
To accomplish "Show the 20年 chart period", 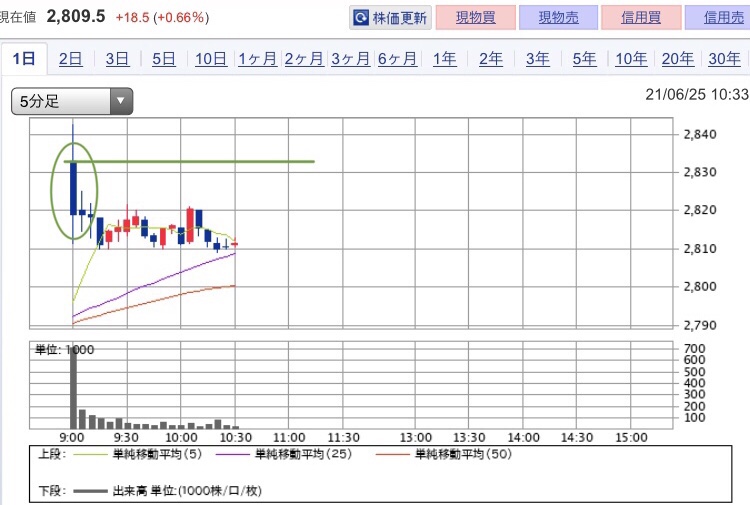I will (678, 59).
